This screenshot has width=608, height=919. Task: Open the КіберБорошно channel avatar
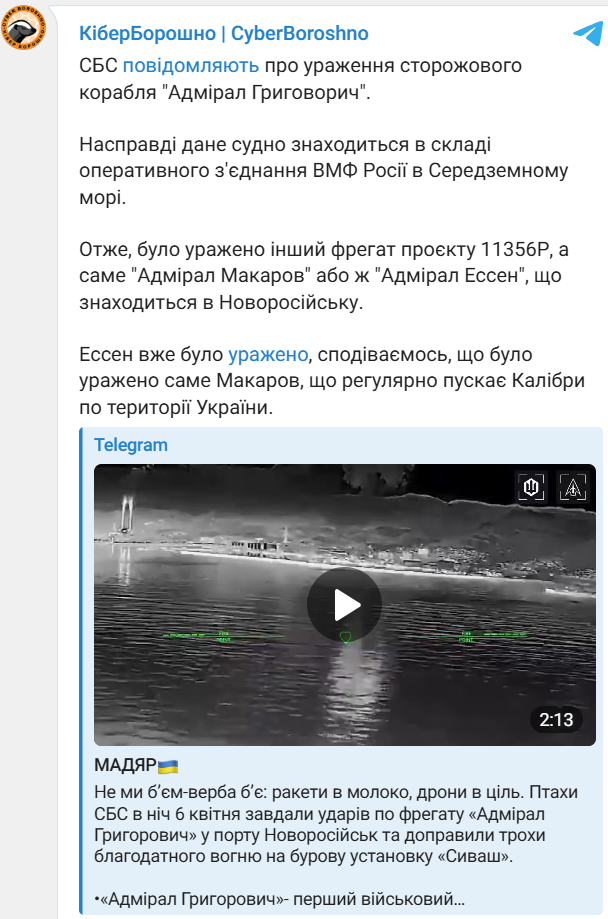click(x=23, y=28)
